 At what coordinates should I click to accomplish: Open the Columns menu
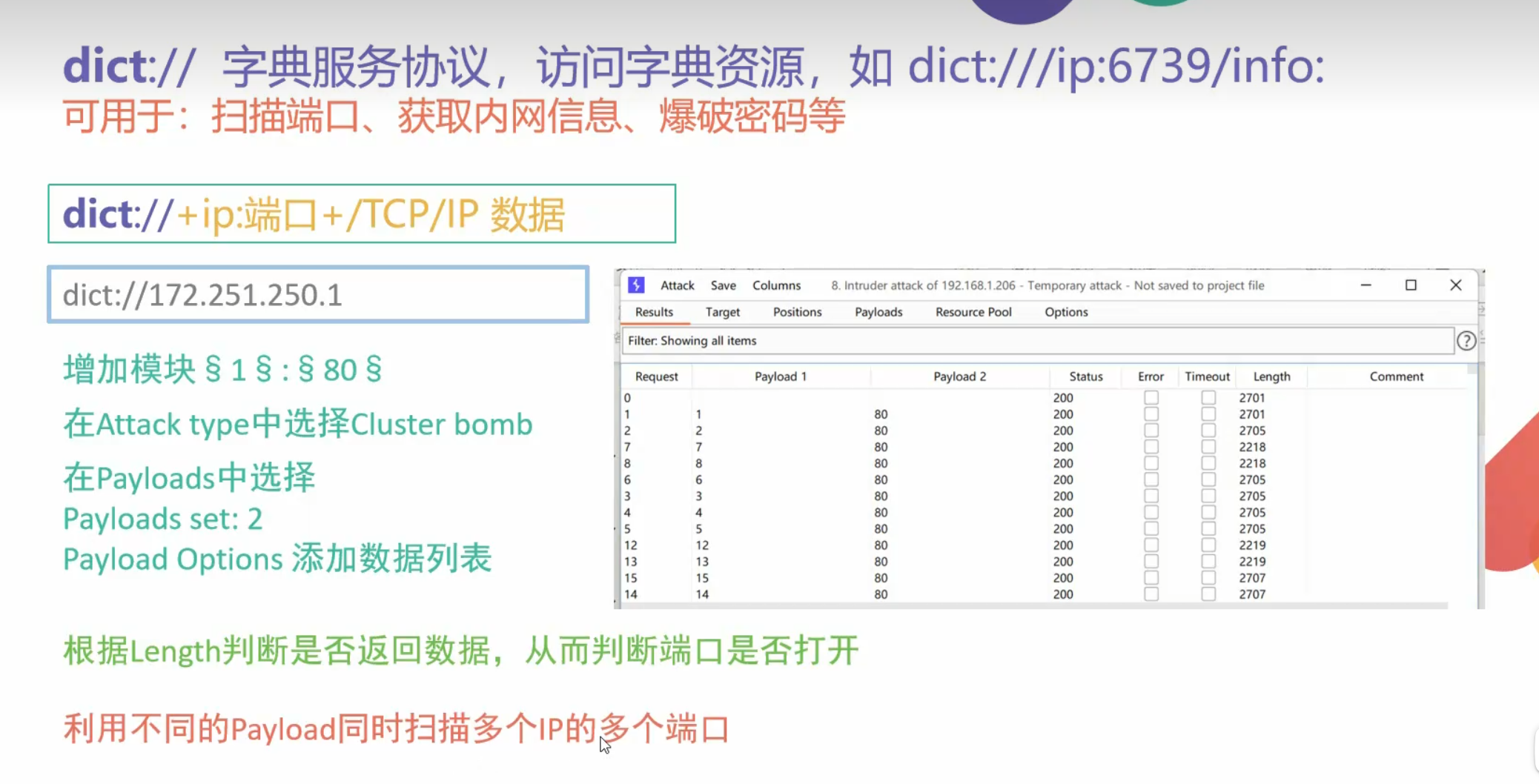776,285
